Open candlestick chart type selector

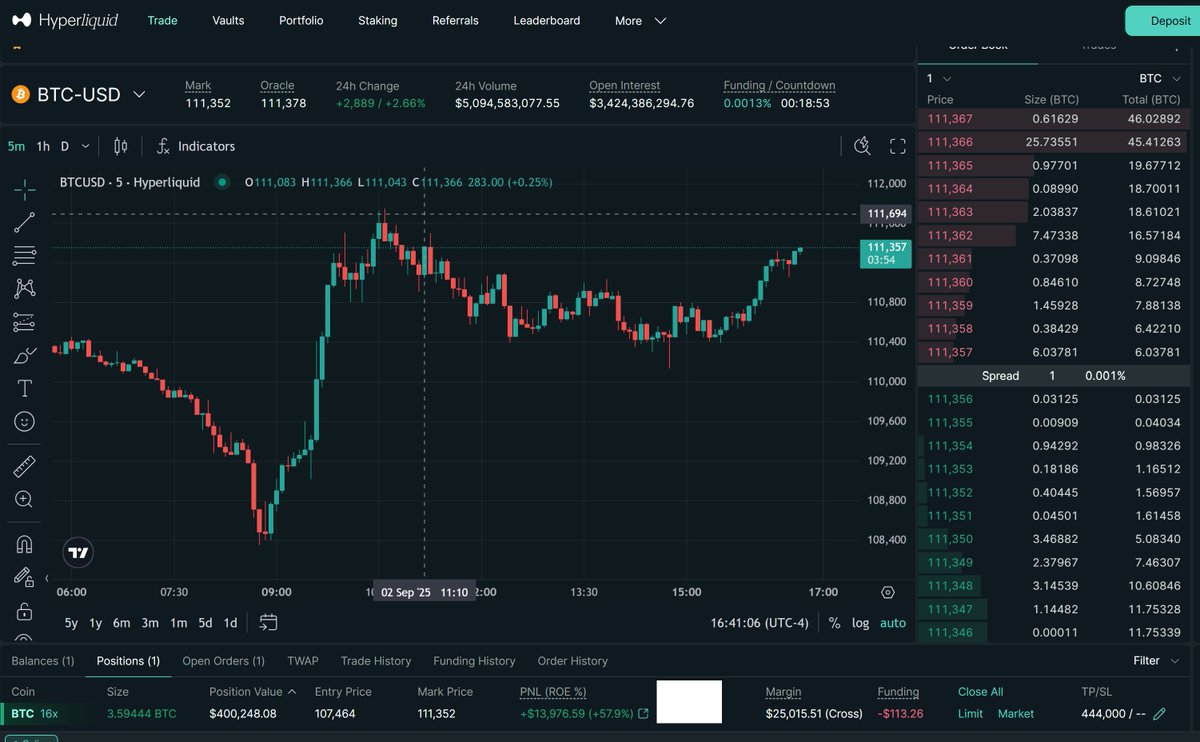(121, 146)
